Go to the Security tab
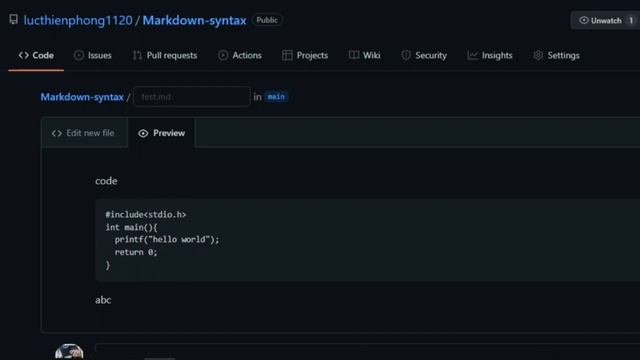Viewport: 640px width, 360px height. pos(424,55)
